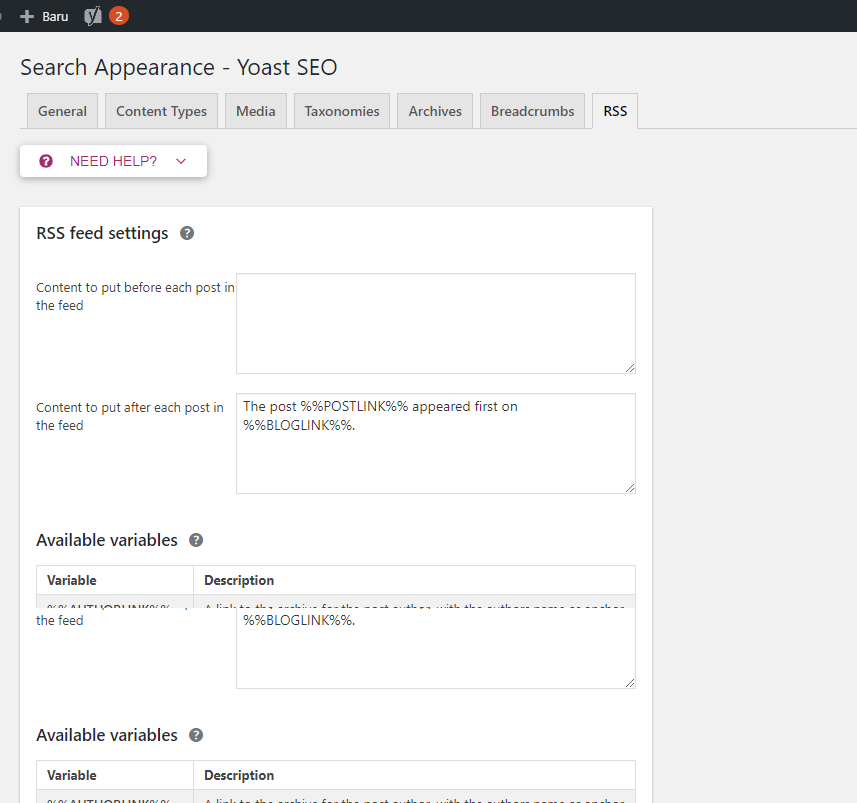Click the question mark icon in NEED HELP?
This screenshot has width=857, height=803.
tap(46, 161)
